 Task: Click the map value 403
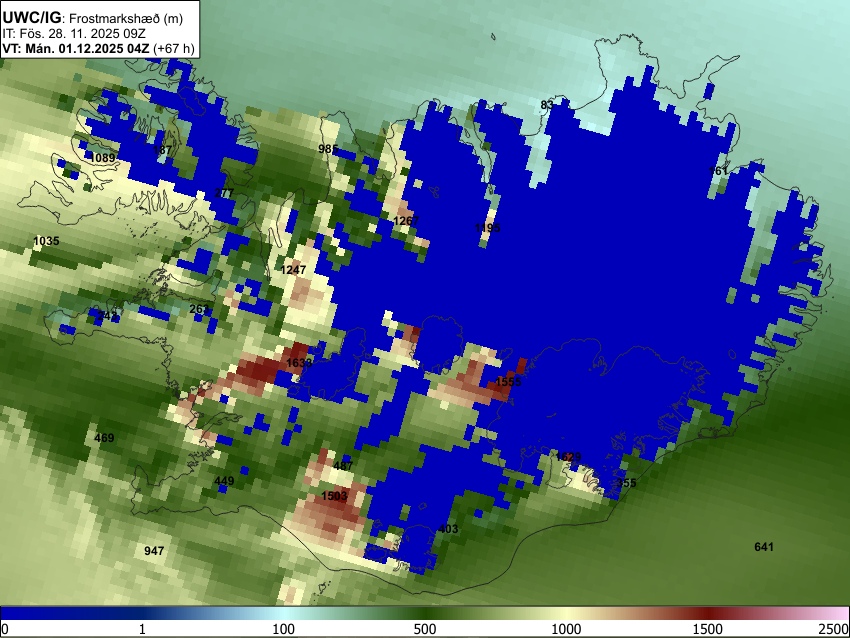point(448,529)
